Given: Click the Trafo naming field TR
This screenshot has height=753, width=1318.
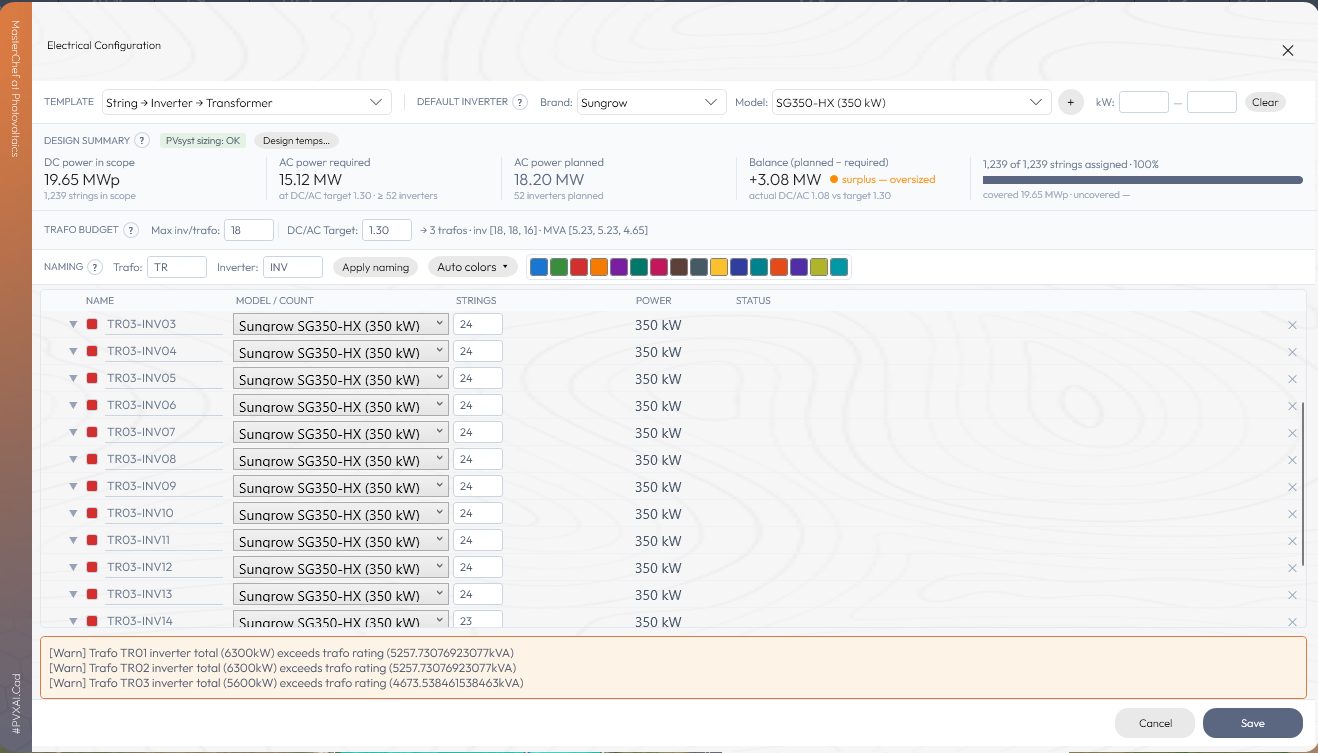Looking at the screenshot, I should pyautogui.click(x=177, y=267).
